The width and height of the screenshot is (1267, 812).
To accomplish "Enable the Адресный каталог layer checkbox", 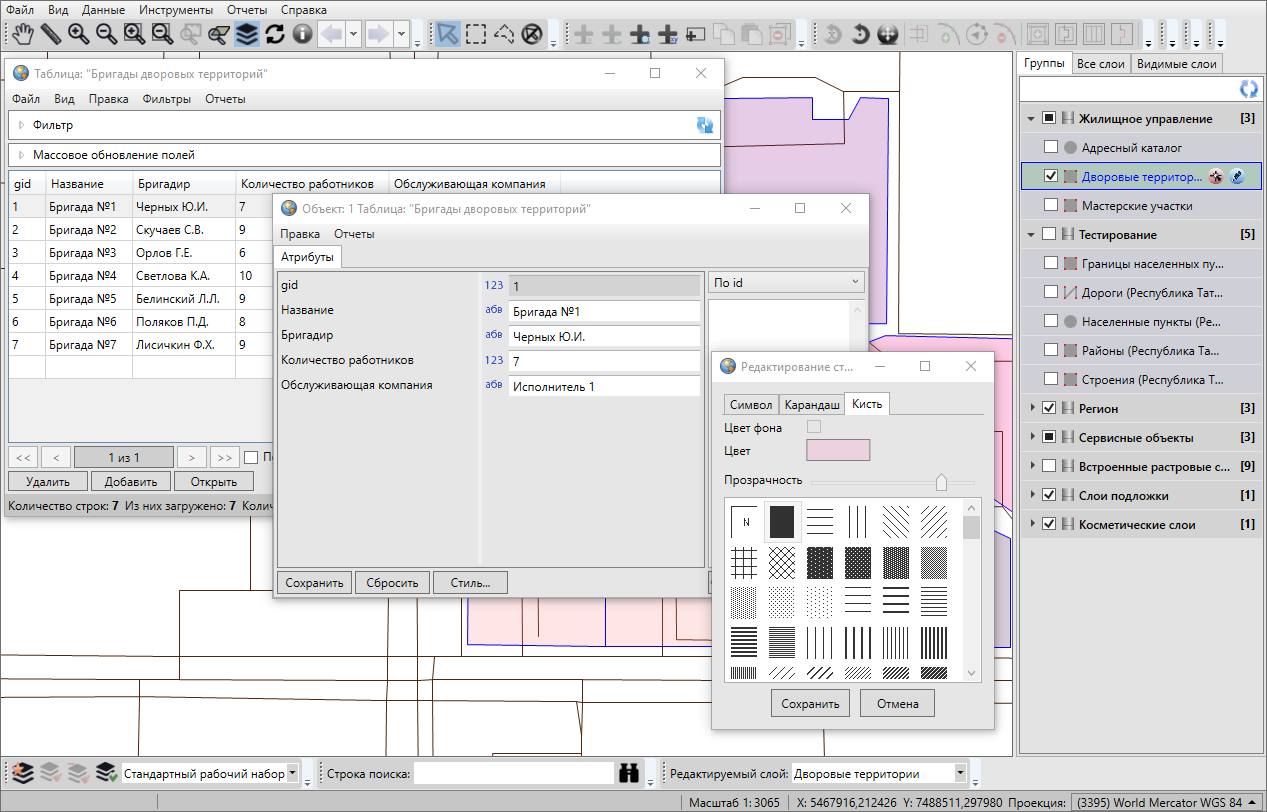I will (x=1050, y=148).
